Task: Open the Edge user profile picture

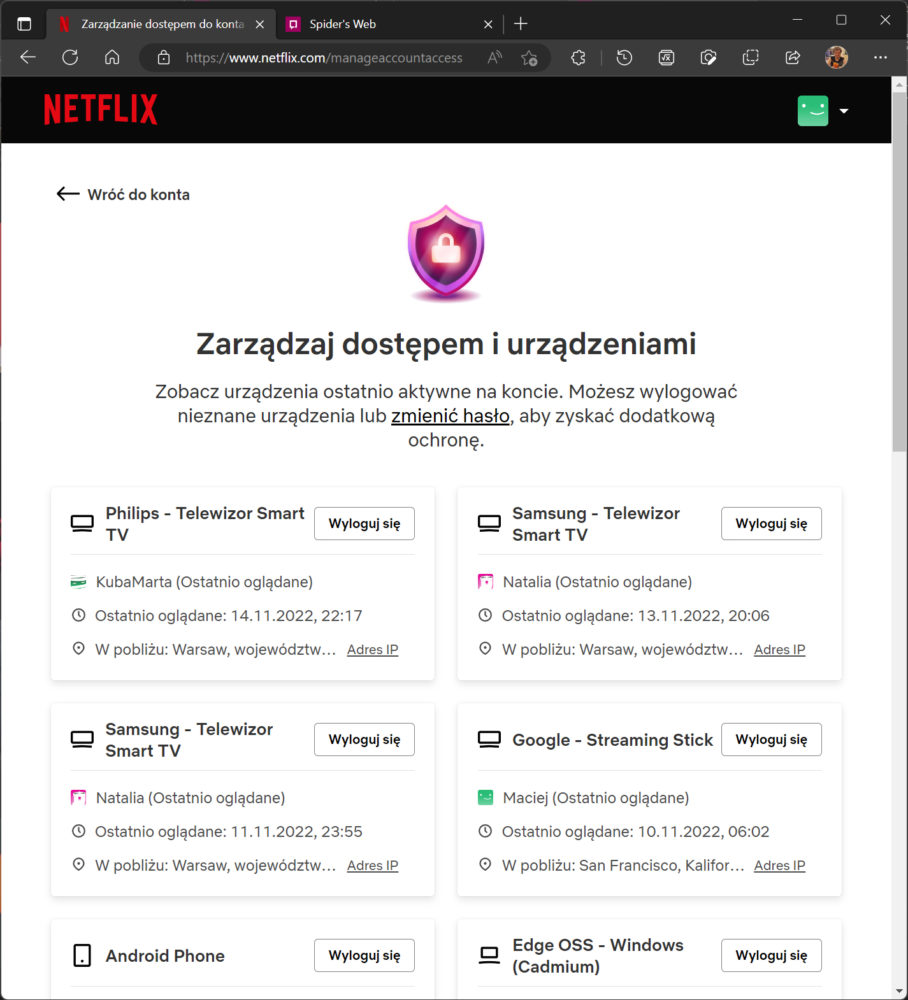Action: (x=837, y=58)
